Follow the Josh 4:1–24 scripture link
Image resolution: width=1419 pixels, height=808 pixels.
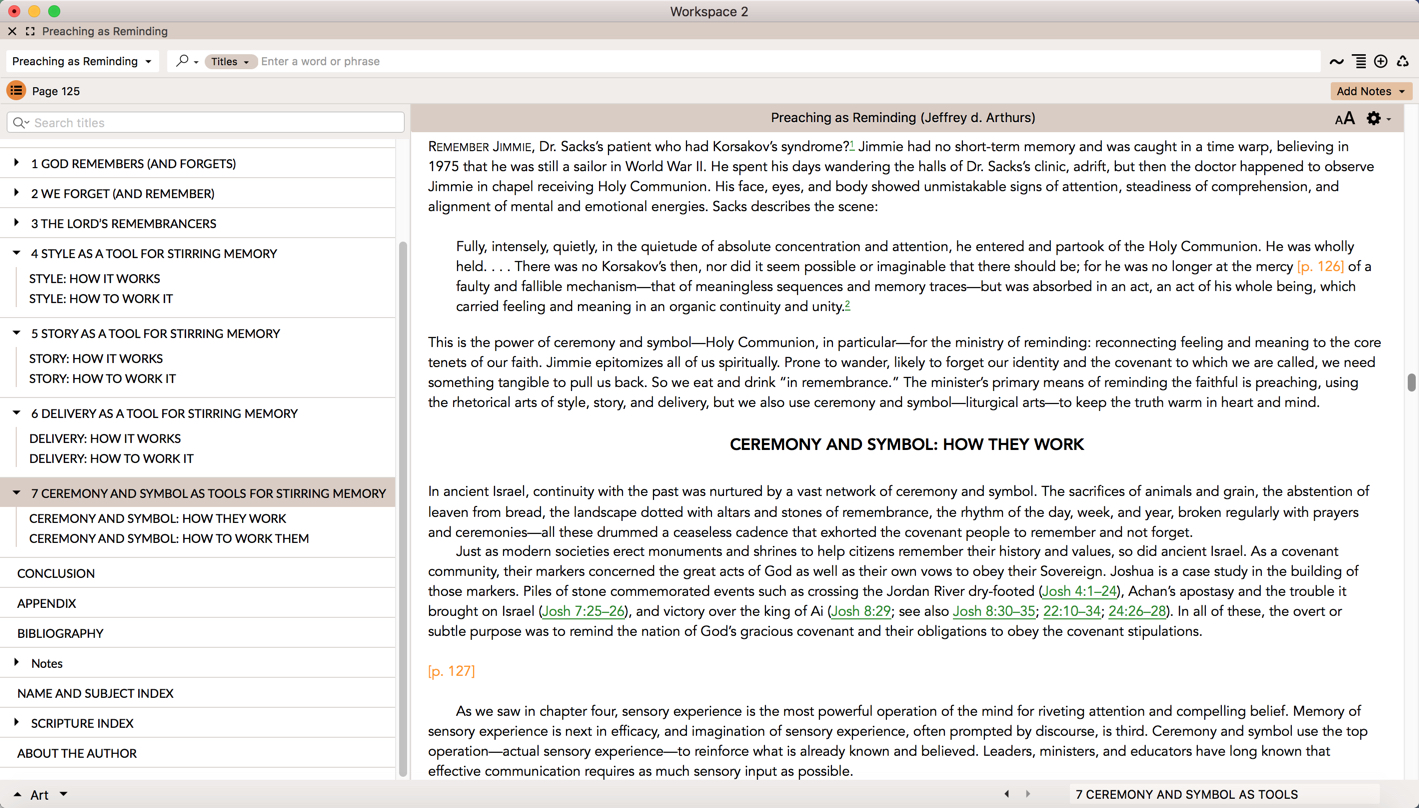point(1079,591)
